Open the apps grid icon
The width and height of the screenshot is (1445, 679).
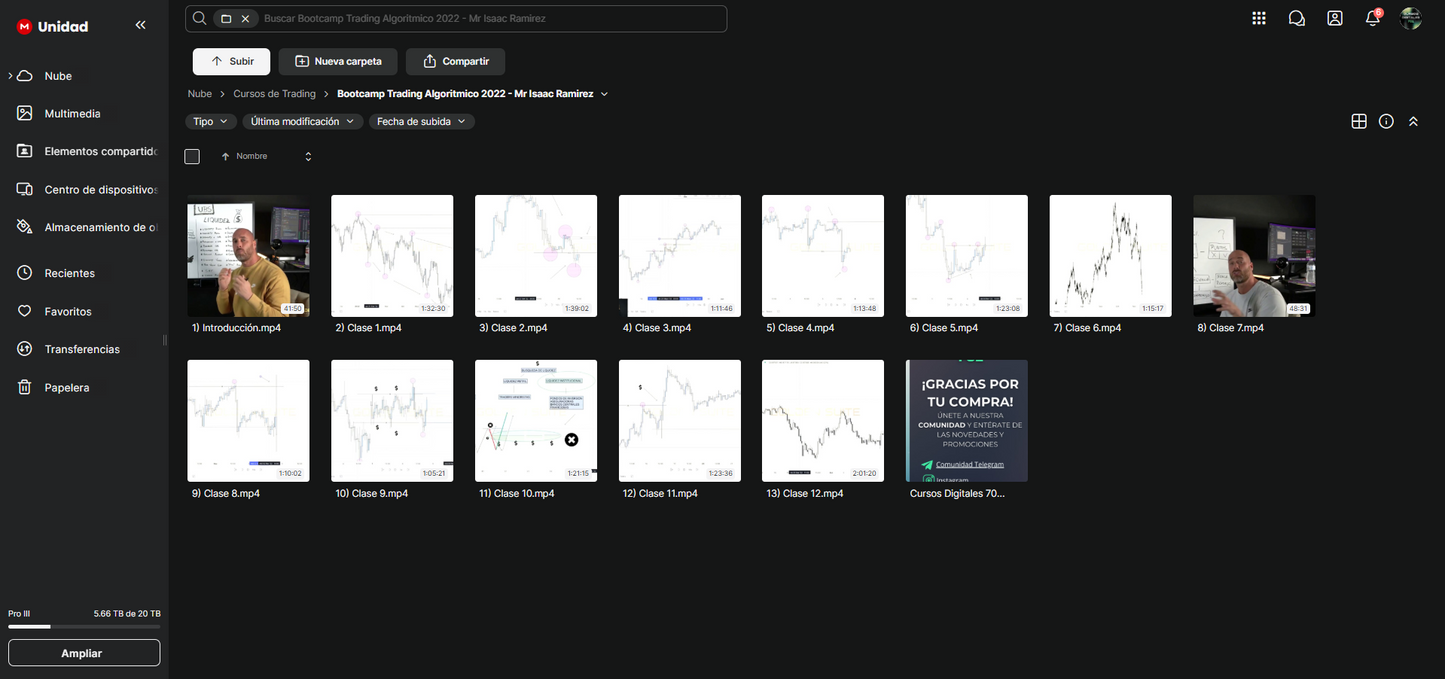pyautogui.click(x=1259, y=18)
